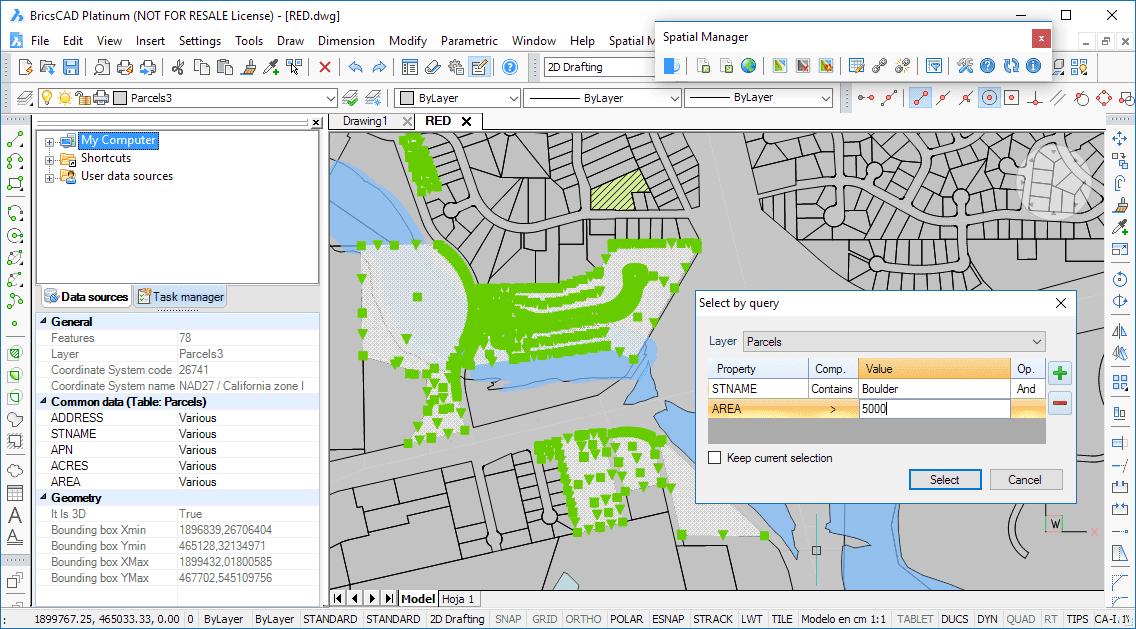
Task: Click the Contains comparator cell
Action: [x=832, y=389]
